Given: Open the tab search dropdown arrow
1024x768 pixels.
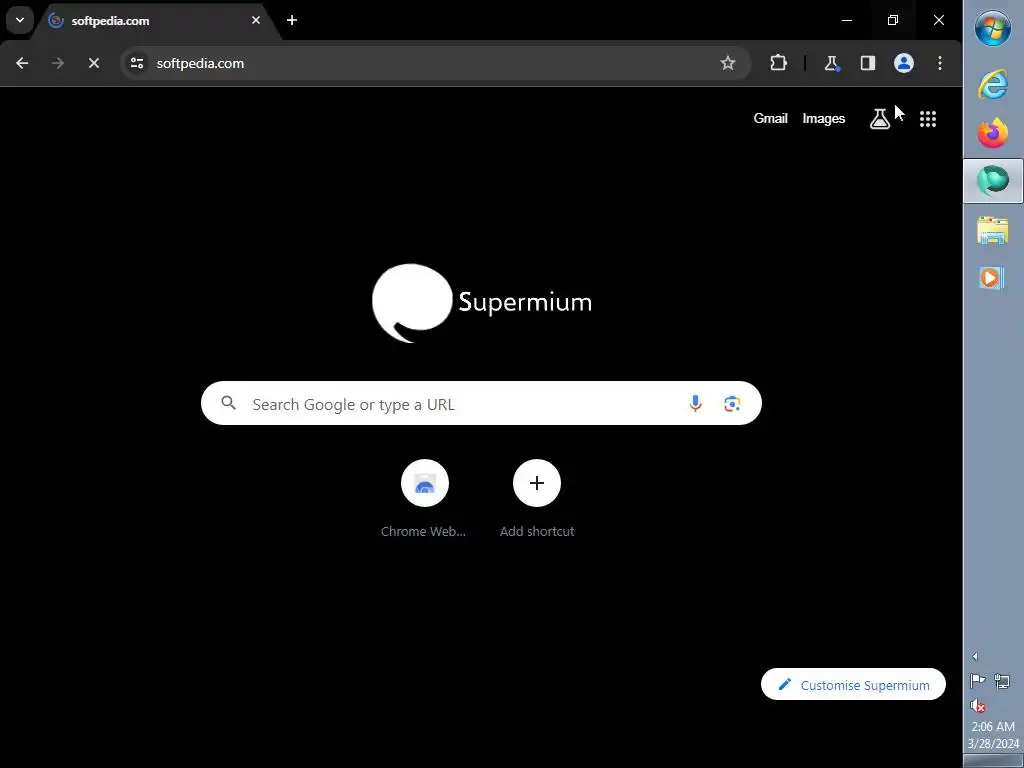Looking at the screenshot, I should pos(20,20).
